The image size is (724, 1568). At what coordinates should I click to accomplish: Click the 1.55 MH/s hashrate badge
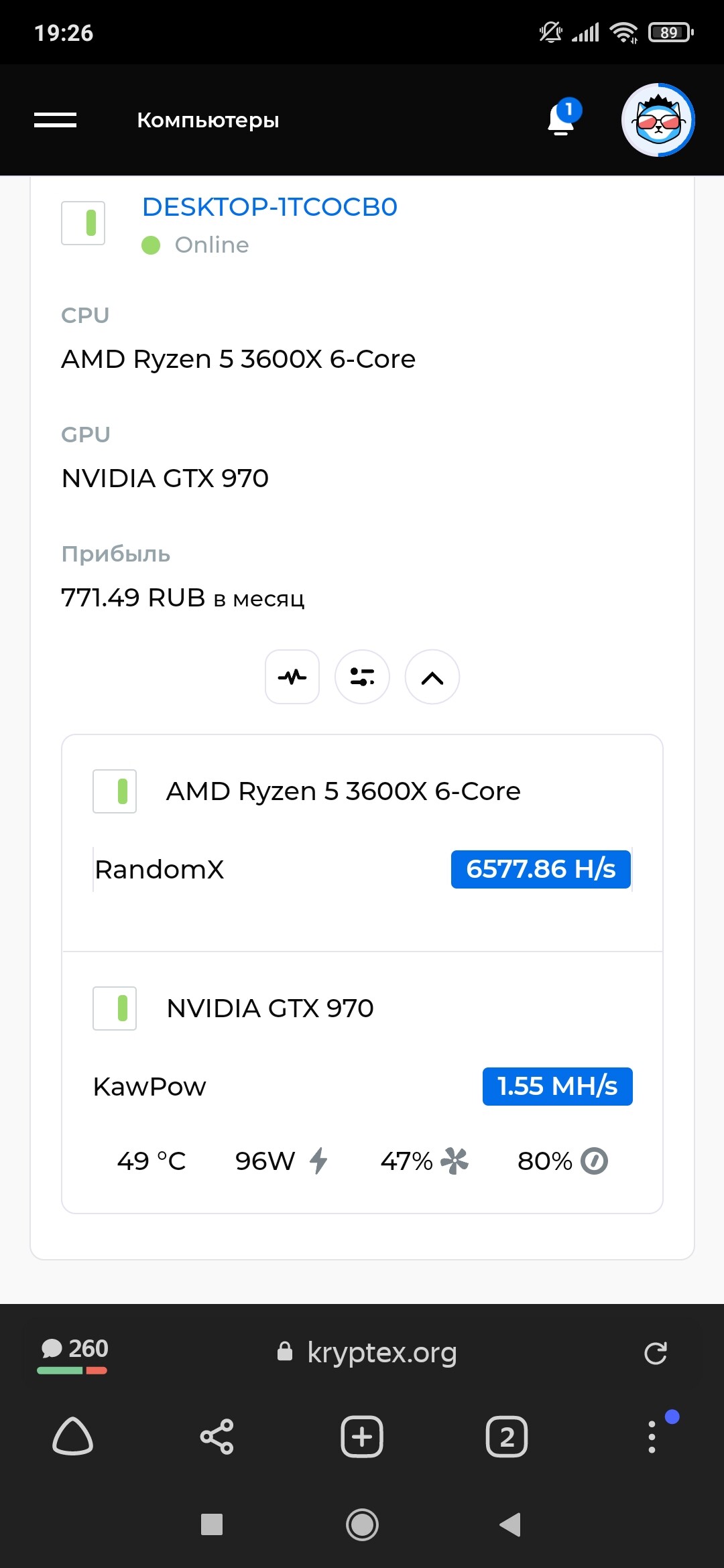click(558, 1086)
